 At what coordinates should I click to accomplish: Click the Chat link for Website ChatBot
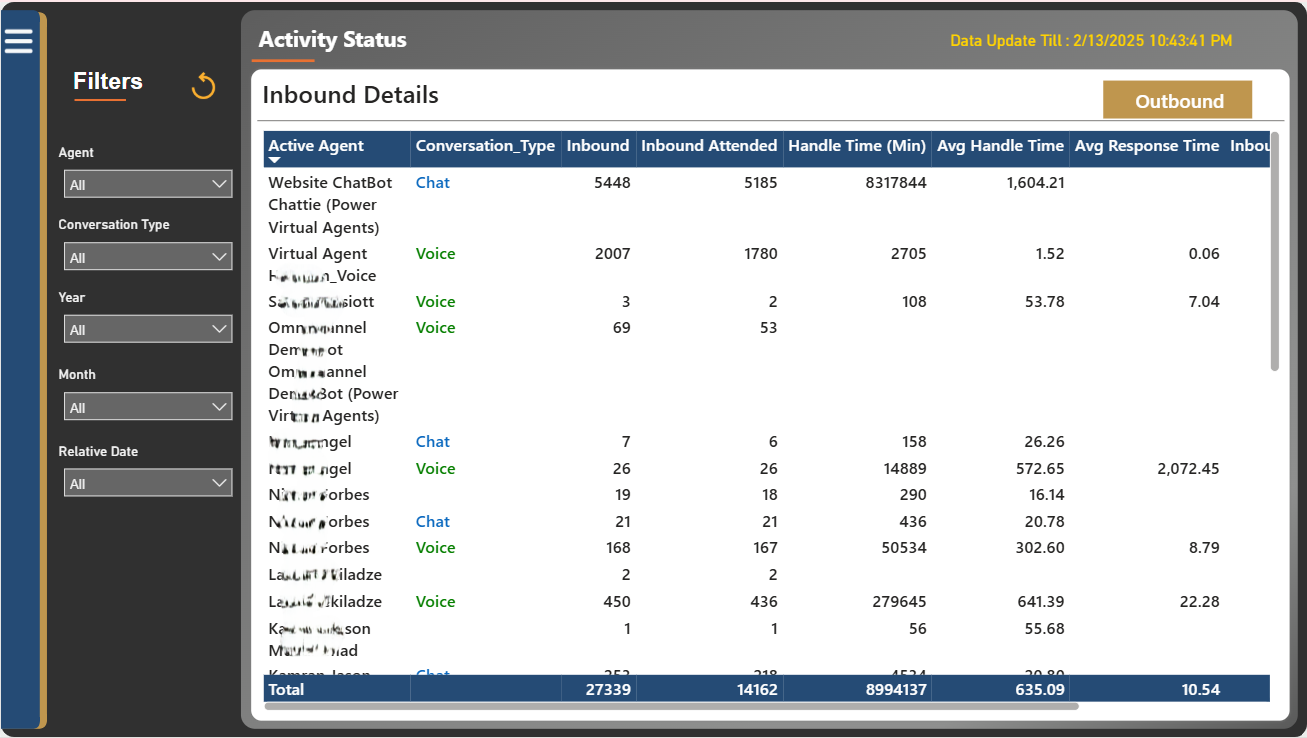433,183
